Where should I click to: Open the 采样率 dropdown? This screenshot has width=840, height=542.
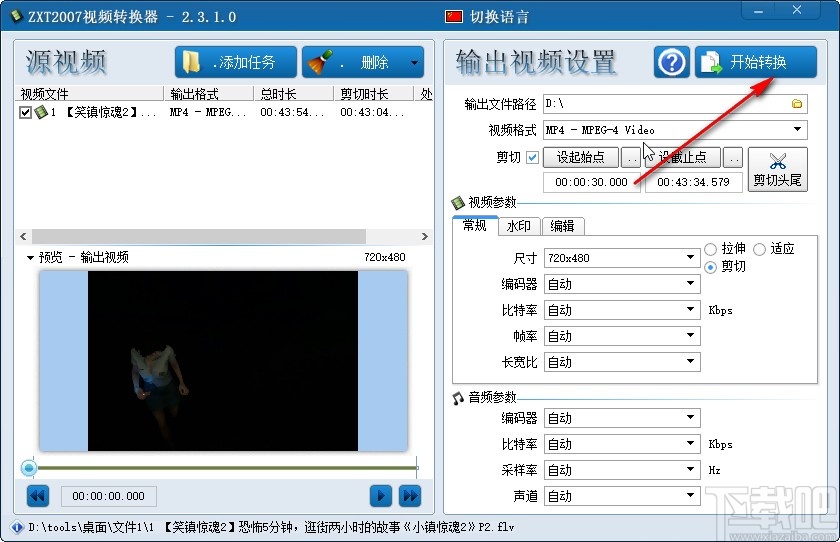622,470
